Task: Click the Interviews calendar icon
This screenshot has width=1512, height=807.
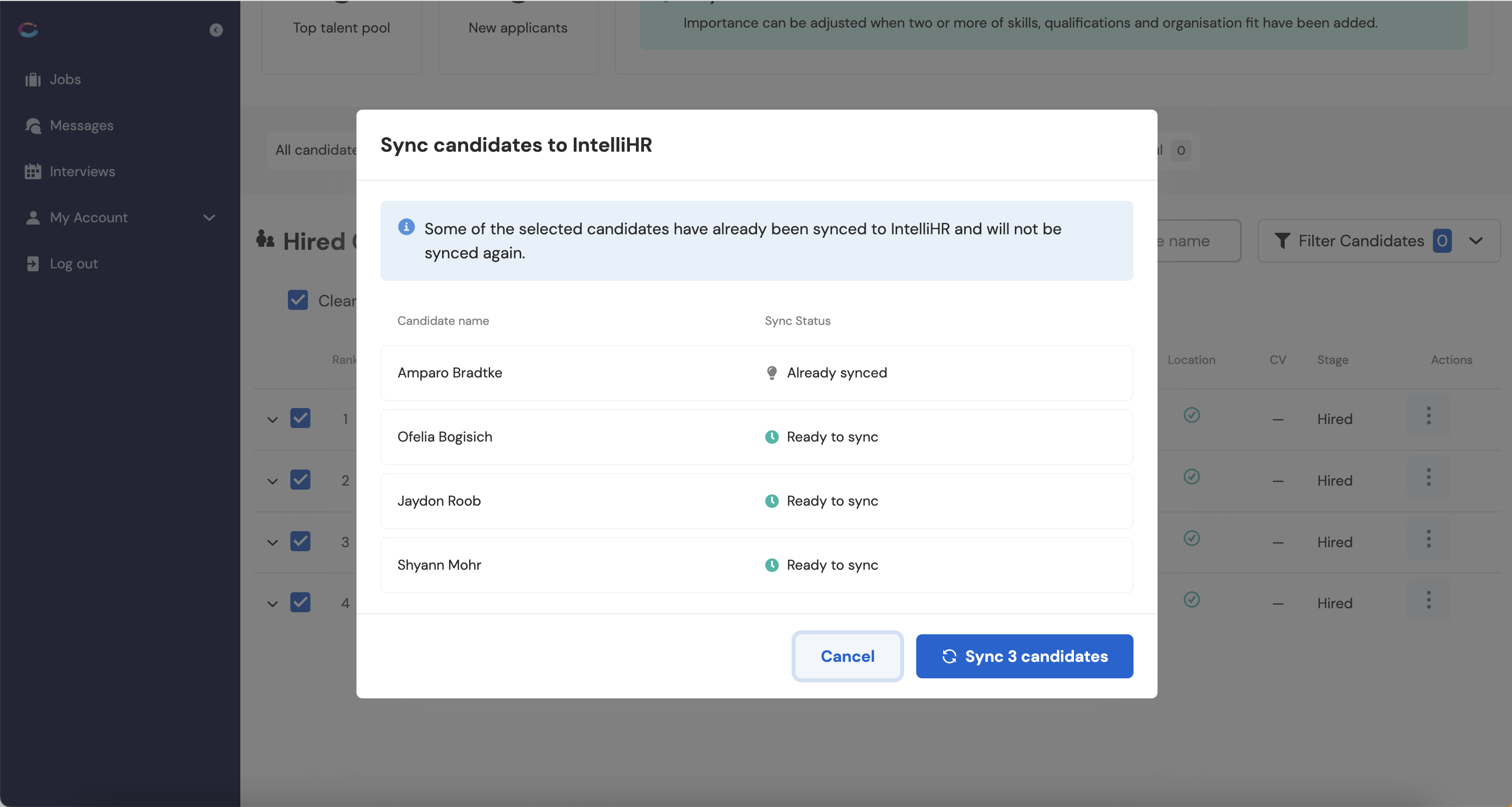Action: (33, 171)
